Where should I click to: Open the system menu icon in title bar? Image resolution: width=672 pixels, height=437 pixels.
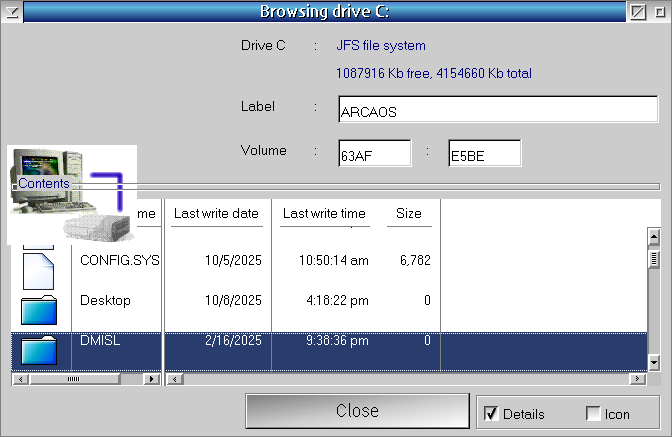pyautogui.click(x=12, y=12)
